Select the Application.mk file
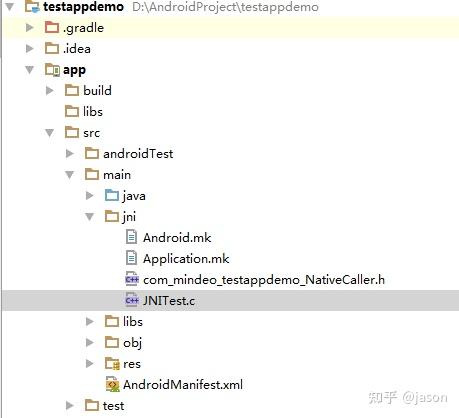459x418 pixels. [186, 259]
